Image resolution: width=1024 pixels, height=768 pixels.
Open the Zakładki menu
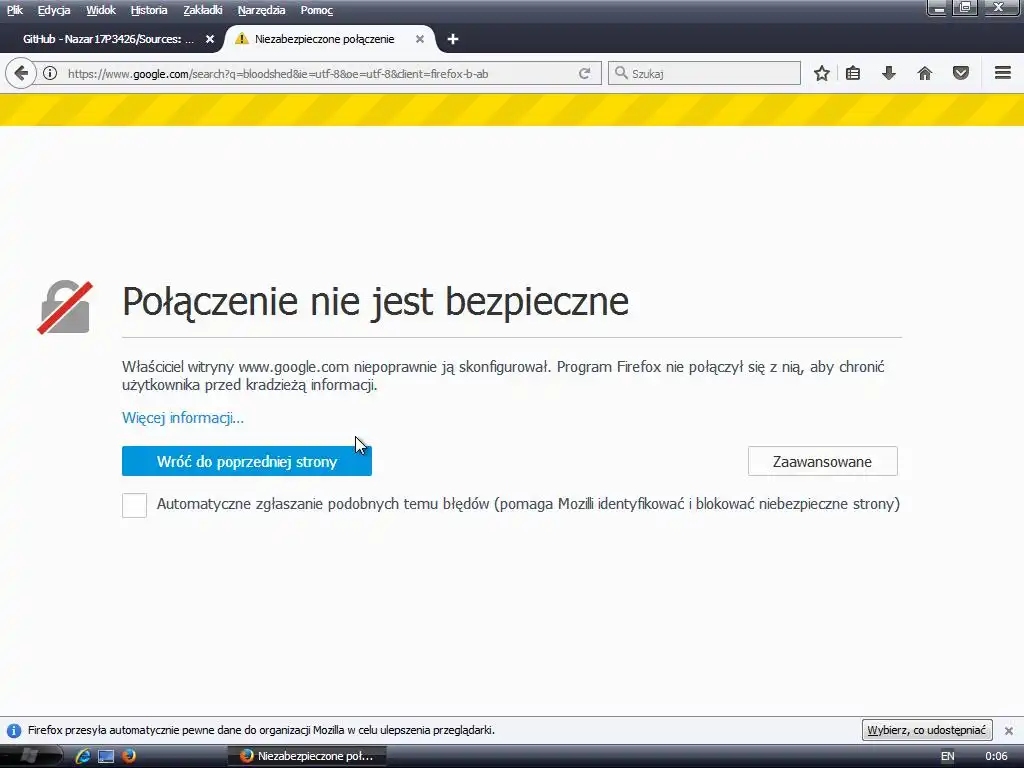[x=203, y=10]
